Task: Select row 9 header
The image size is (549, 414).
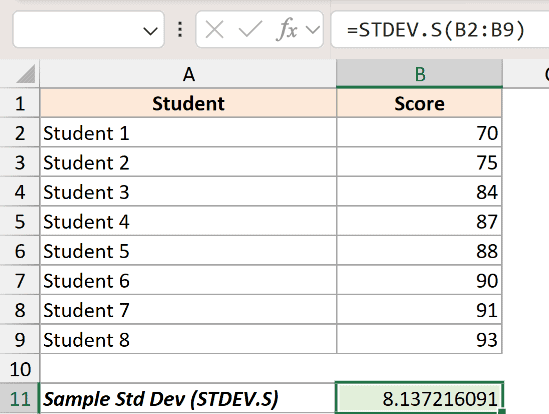Action: coord(20,339)
